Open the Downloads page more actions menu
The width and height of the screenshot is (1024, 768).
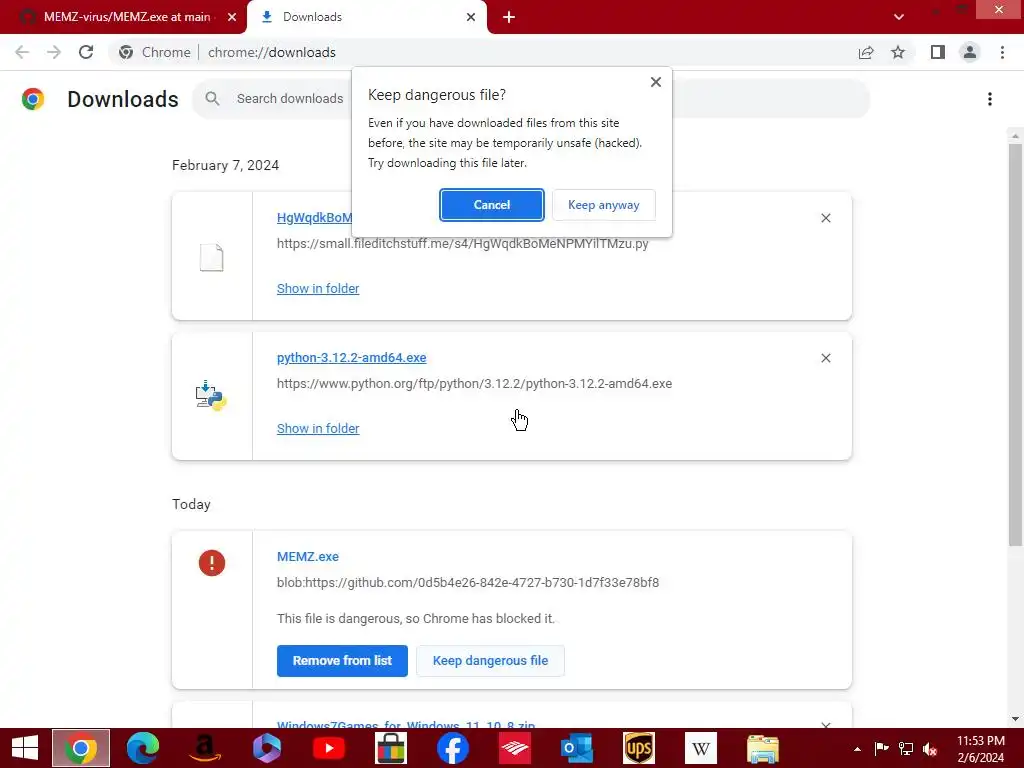(x=990, y=99)
